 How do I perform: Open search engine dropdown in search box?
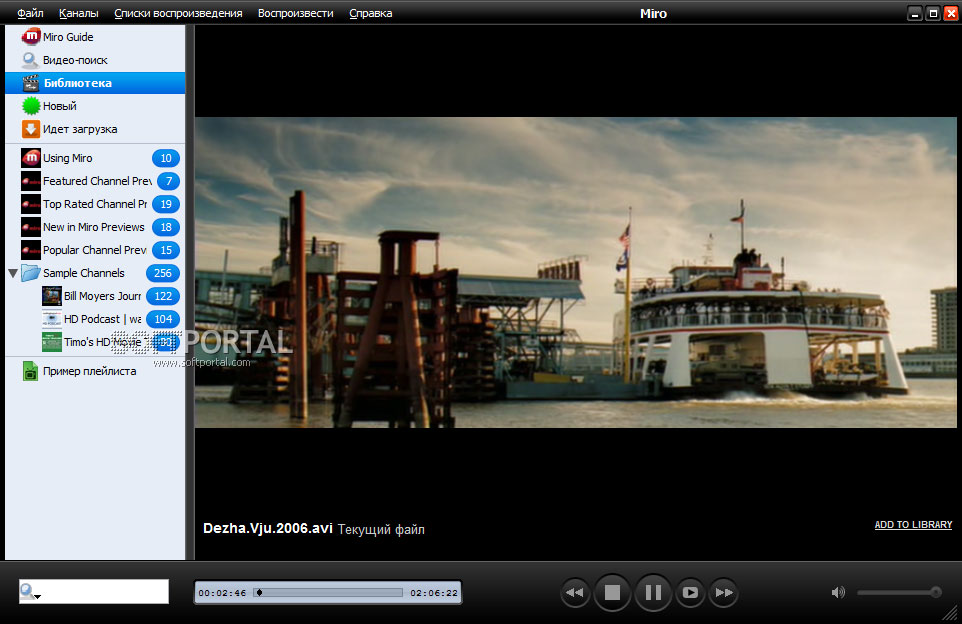point(30,592)
